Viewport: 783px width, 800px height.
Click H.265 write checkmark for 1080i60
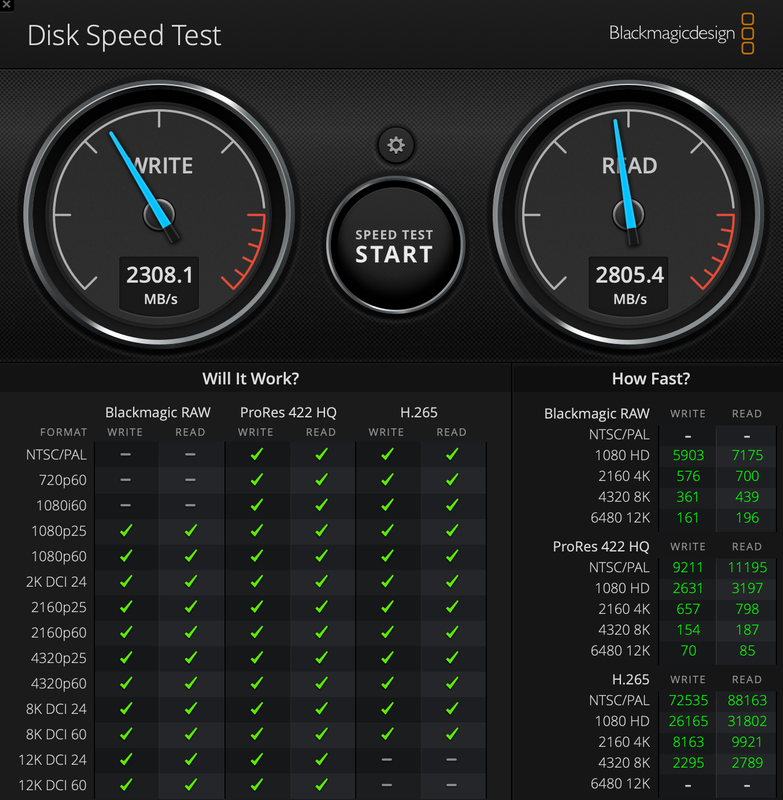pyautogui.click(x=387, y=505)
